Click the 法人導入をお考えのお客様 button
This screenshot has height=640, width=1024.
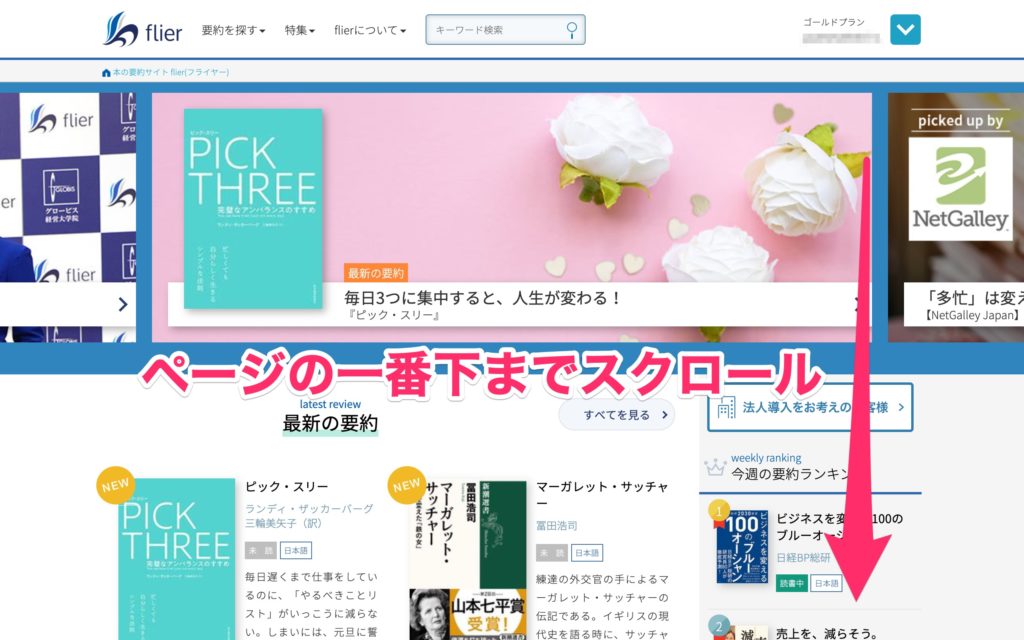tap(810, 408)
